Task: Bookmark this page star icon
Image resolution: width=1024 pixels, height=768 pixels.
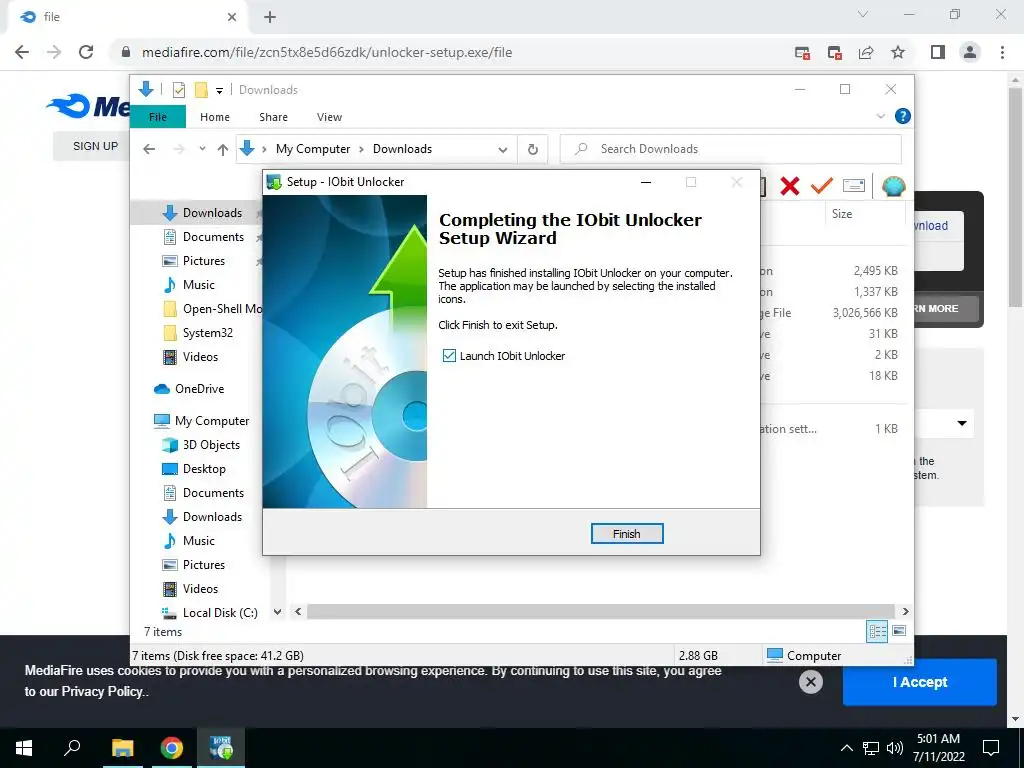Action: [898, 52]
